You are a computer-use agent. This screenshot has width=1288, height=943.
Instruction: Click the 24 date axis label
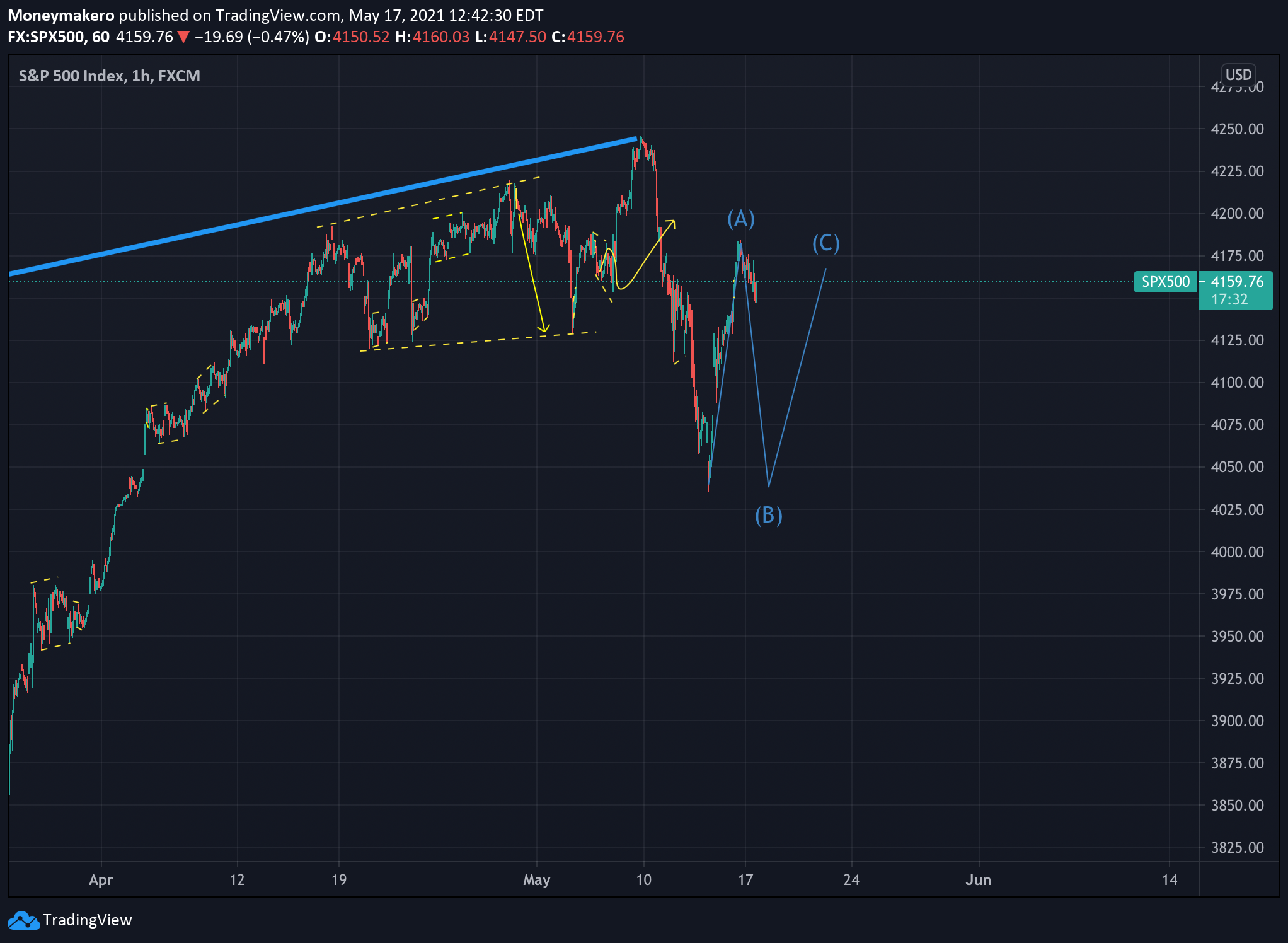pyautogui.click(x=851, y=880)
